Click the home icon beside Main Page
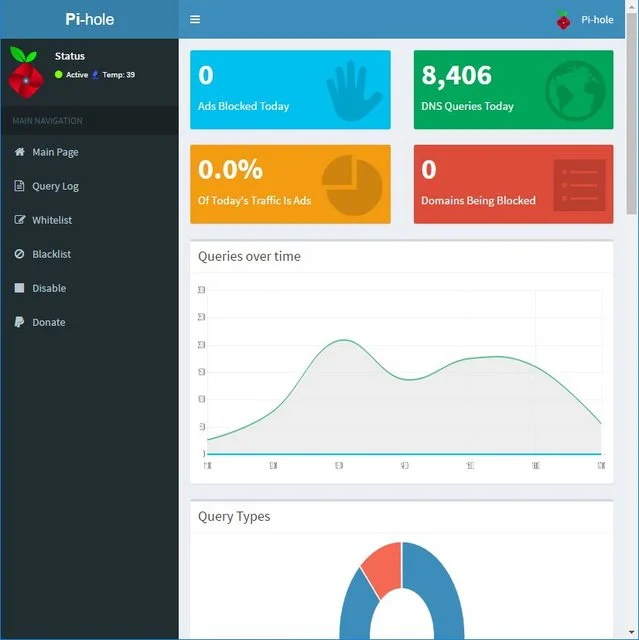Viewport: 639px width, 640px height. coord(19,152)
